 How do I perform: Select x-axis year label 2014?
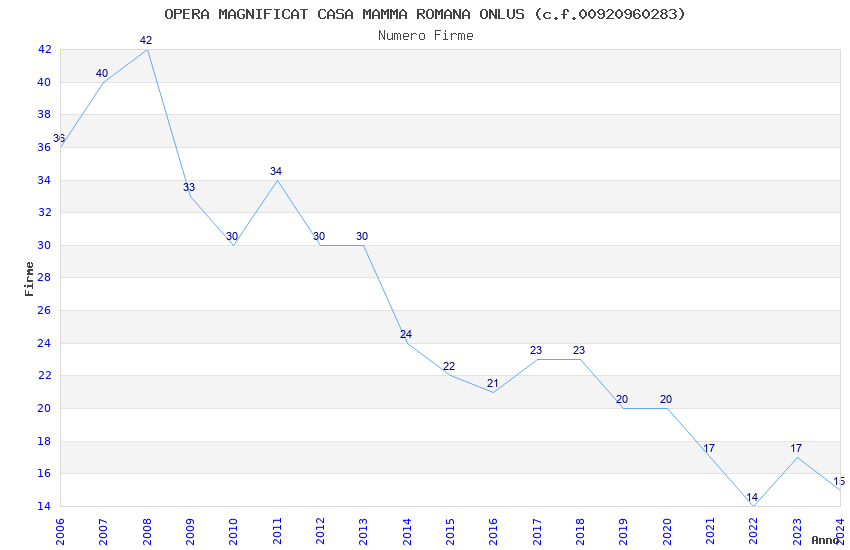(x=407, y=531)
